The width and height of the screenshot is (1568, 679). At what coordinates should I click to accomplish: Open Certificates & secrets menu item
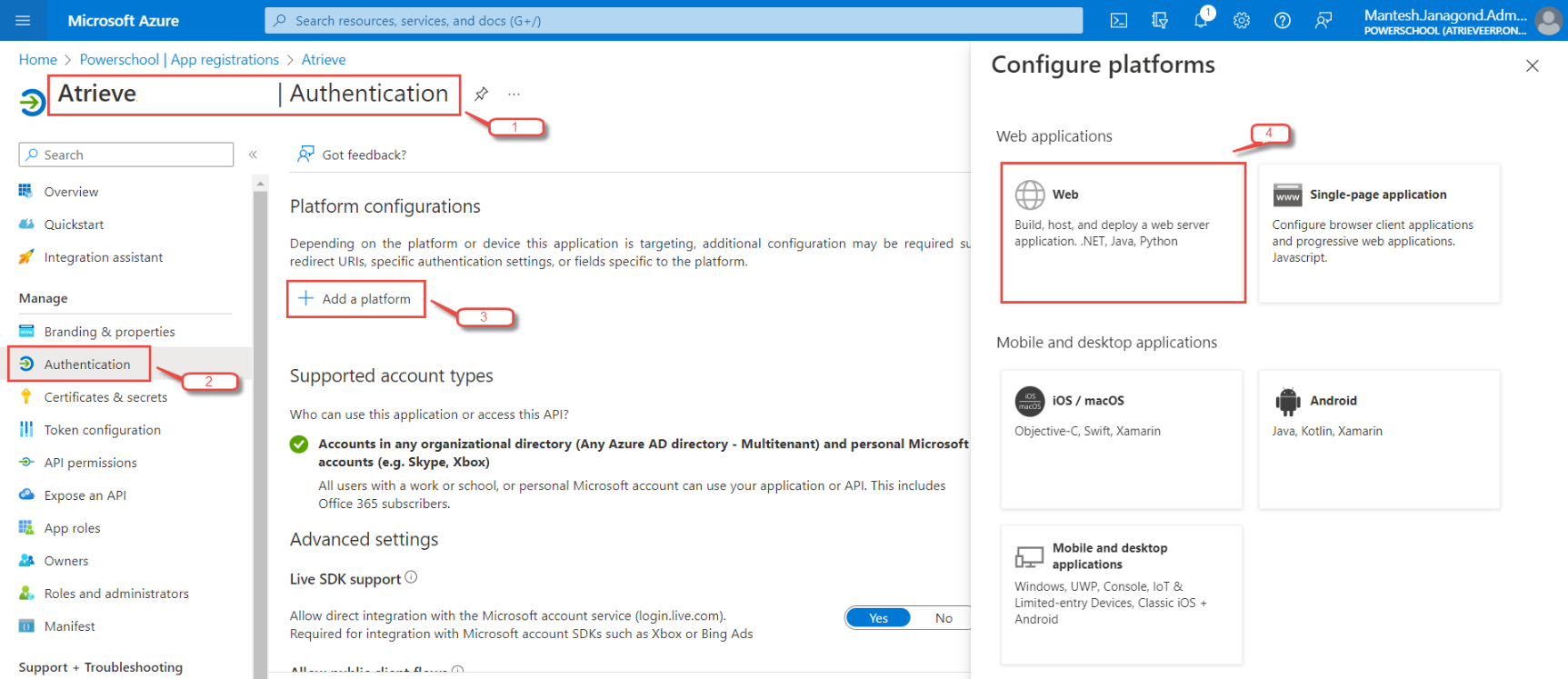(105, 397)
